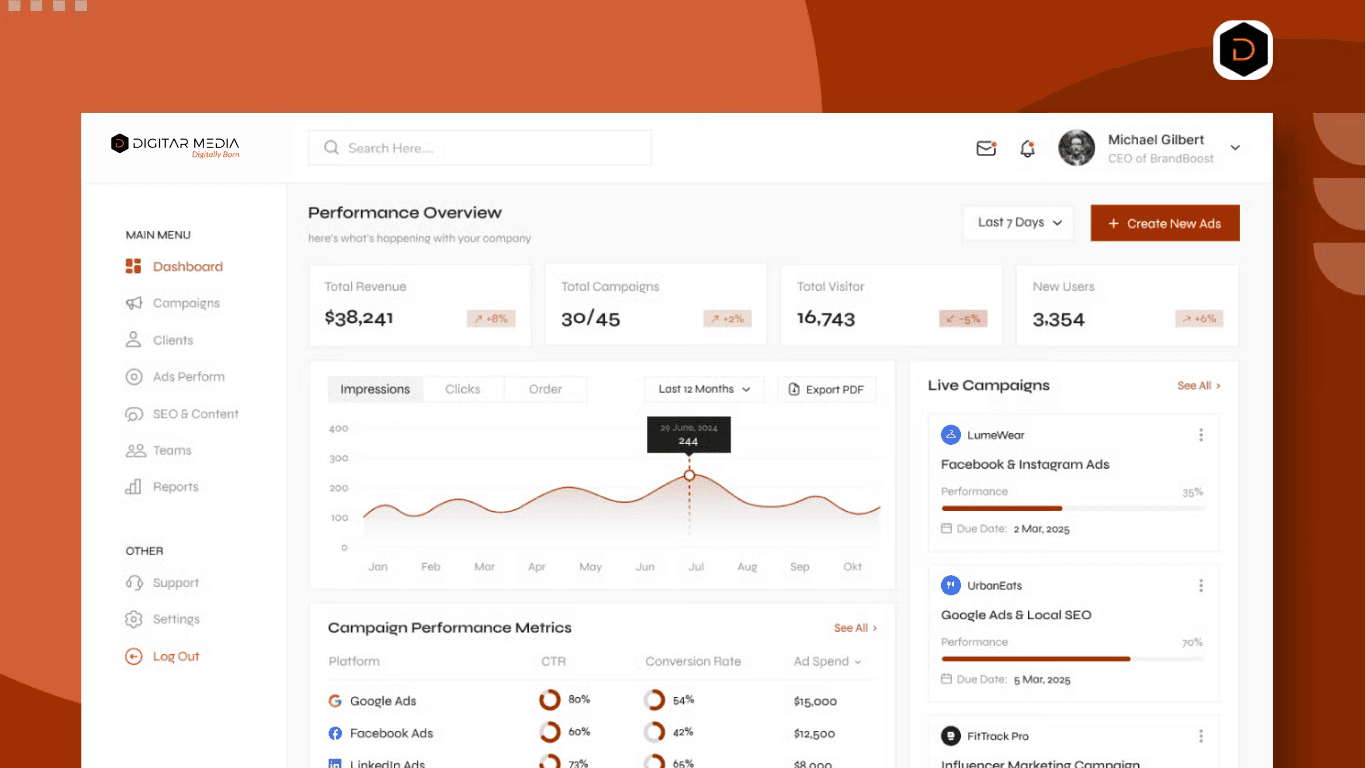The image size is (1366, 768).
Task: Open the Settings gear icon
Action: click(133, 619)
